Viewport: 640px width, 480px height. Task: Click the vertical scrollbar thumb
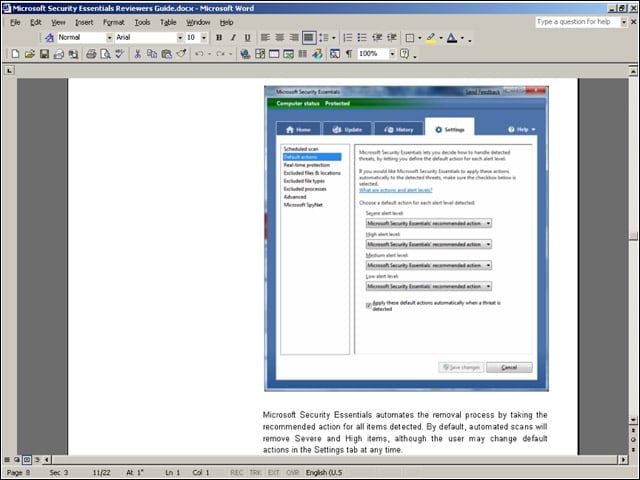pos(633,236)
